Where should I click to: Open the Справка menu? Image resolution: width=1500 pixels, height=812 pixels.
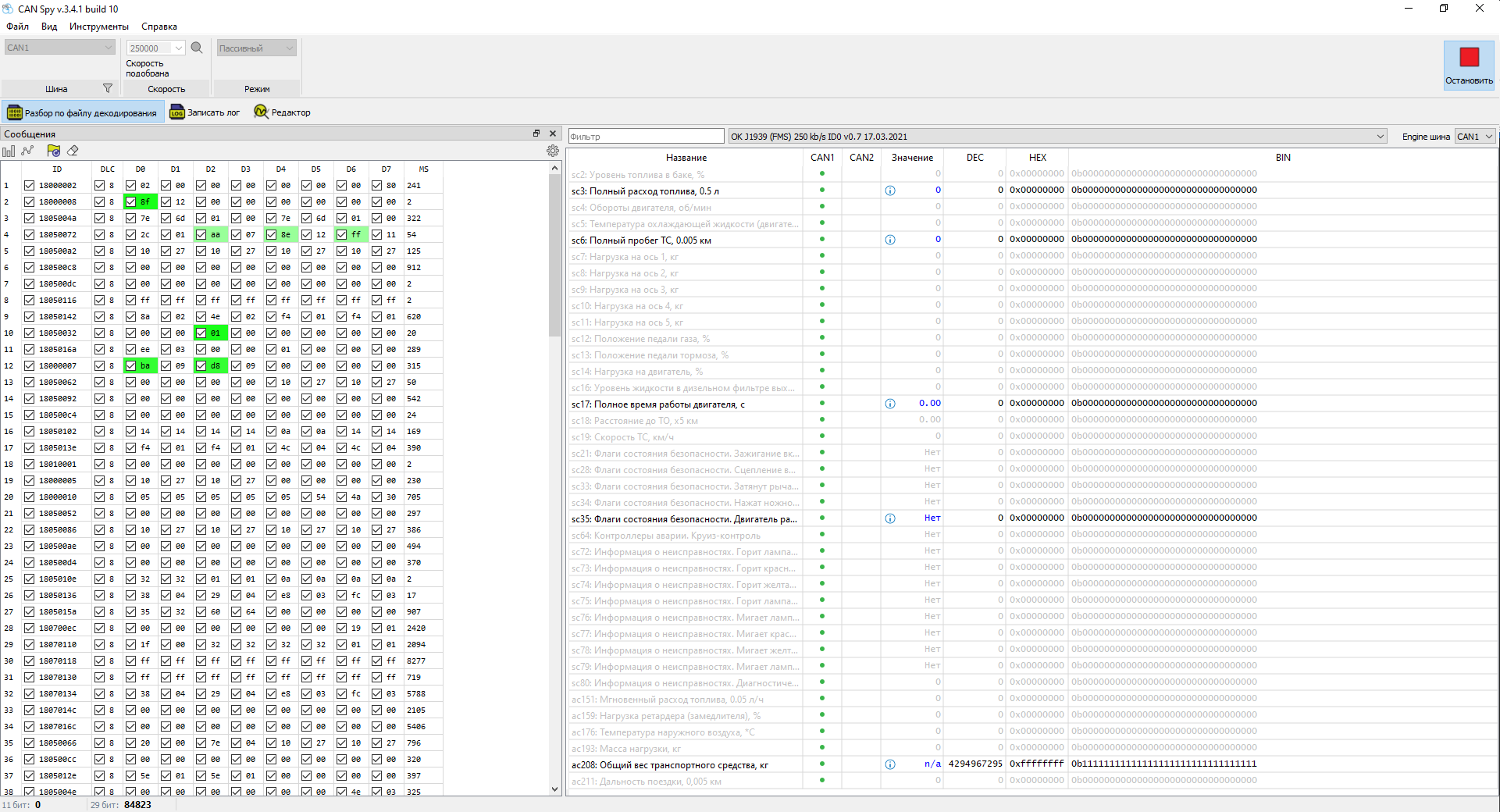point(159,27)
